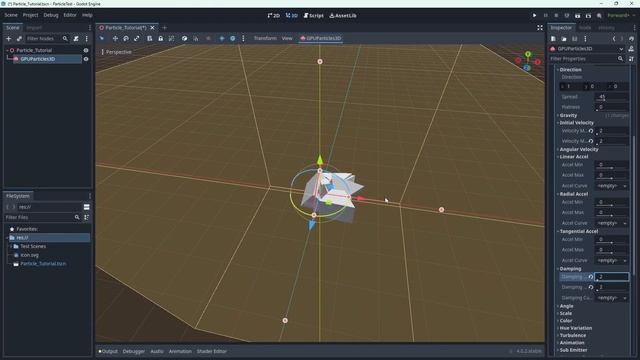Run the project with Play button
Viewport: 640px width, 360px height.
pos(534,16)
